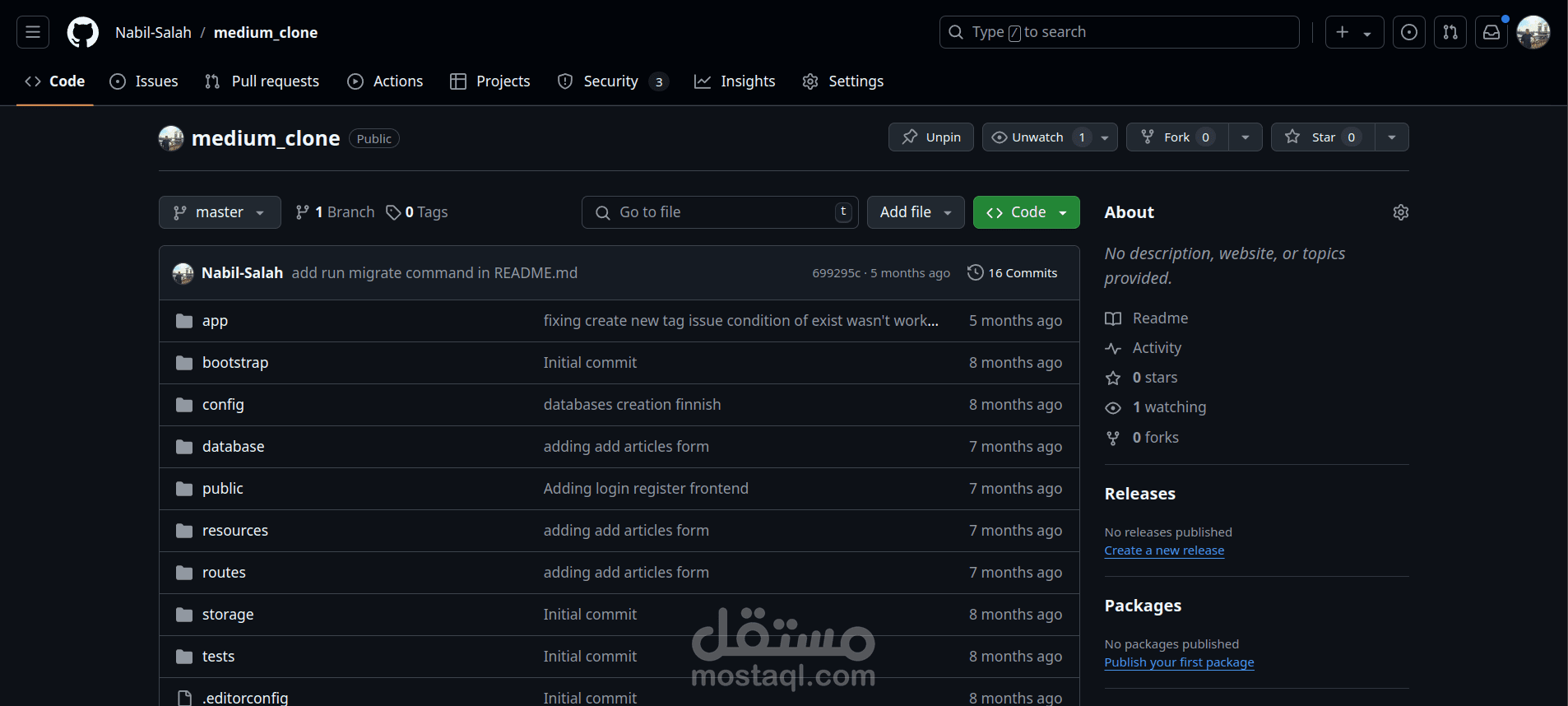Open the commit author Nabil-Salah link

tap(242, 273)
